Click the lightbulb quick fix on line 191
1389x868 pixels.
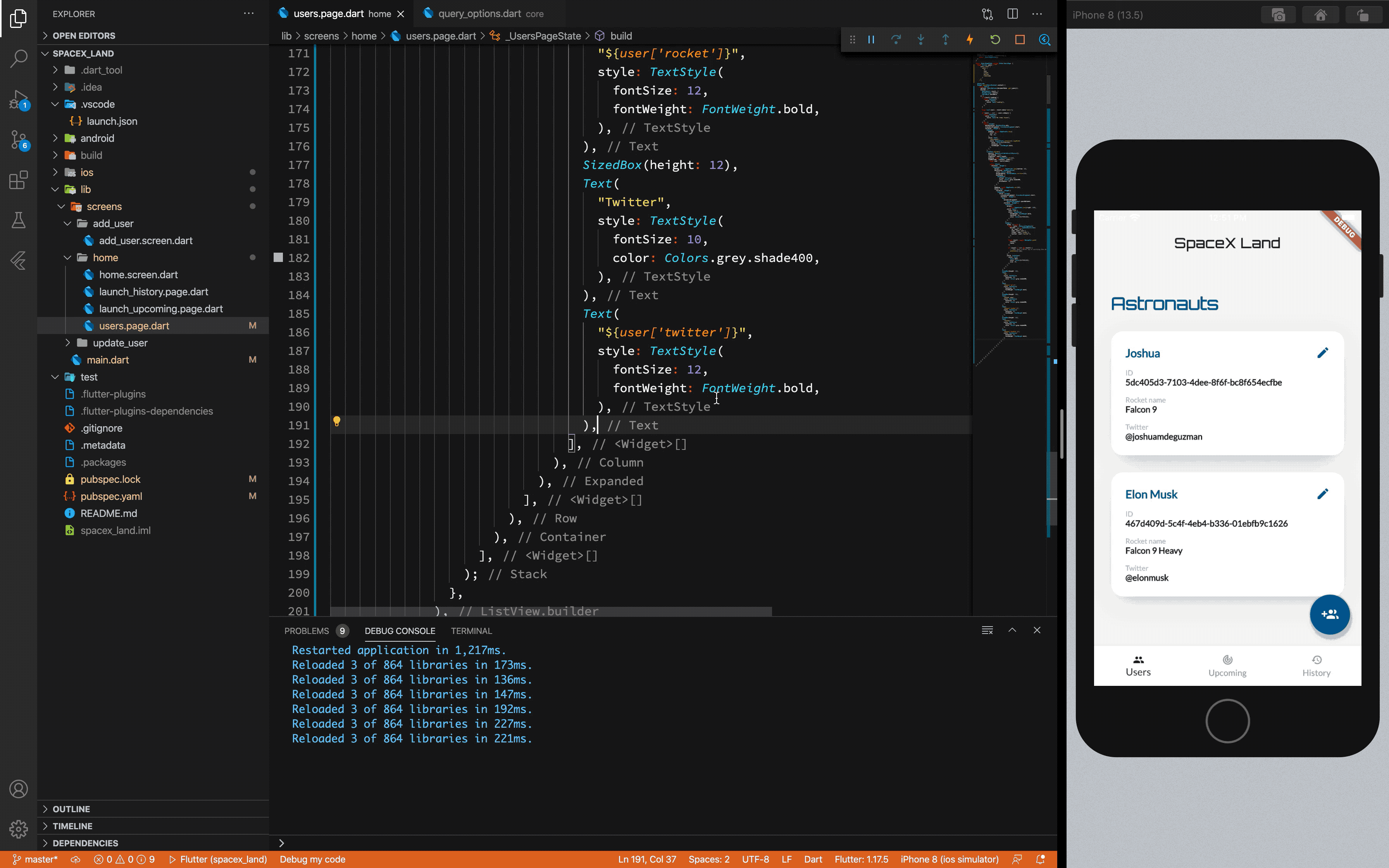coord(337,422)
